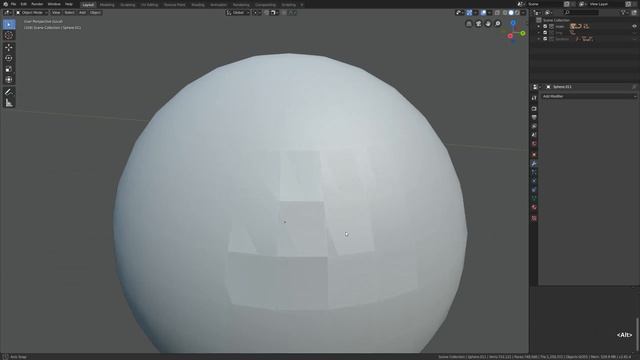Image resolution: width=640 pixels, height=360 pixels.
Task: Open the Object Constraints tab icon
Action: click(534, 189)
